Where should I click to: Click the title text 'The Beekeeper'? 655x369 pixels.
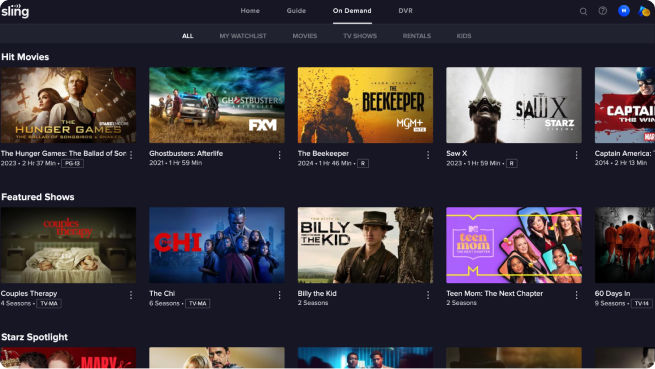(x=323, y=153)
